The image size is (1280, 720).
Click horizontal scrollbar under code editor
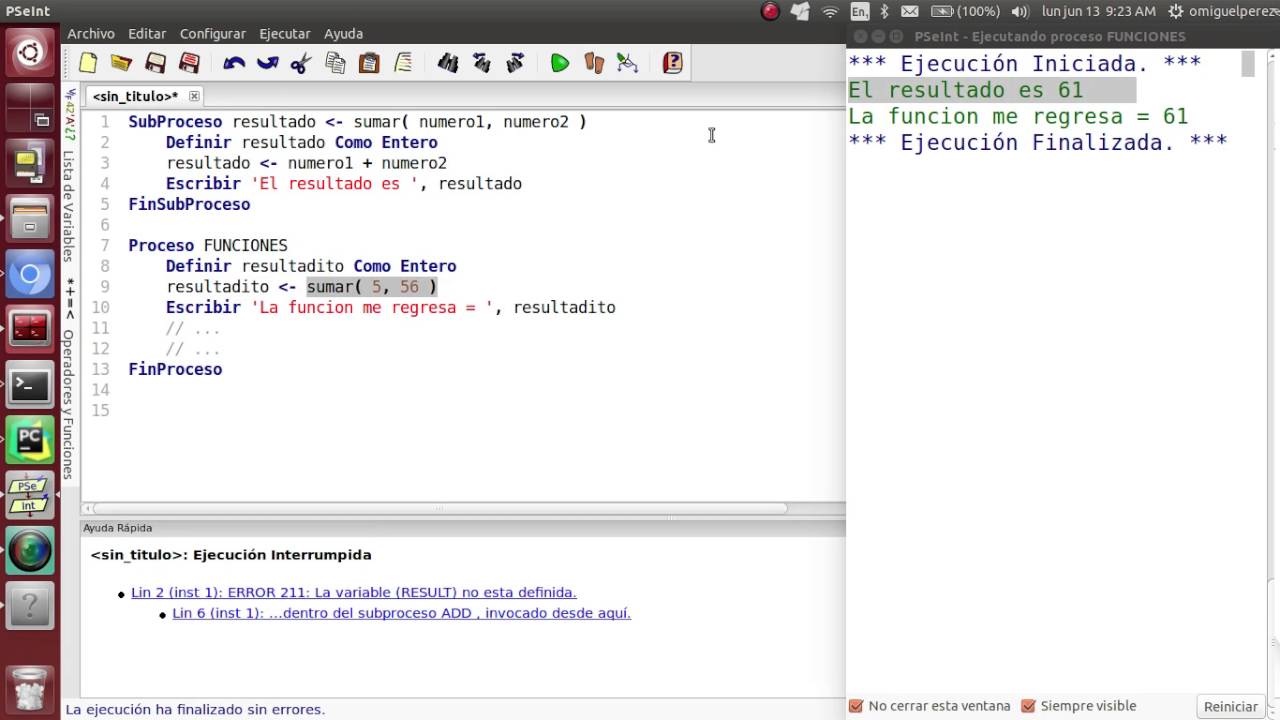440,508
